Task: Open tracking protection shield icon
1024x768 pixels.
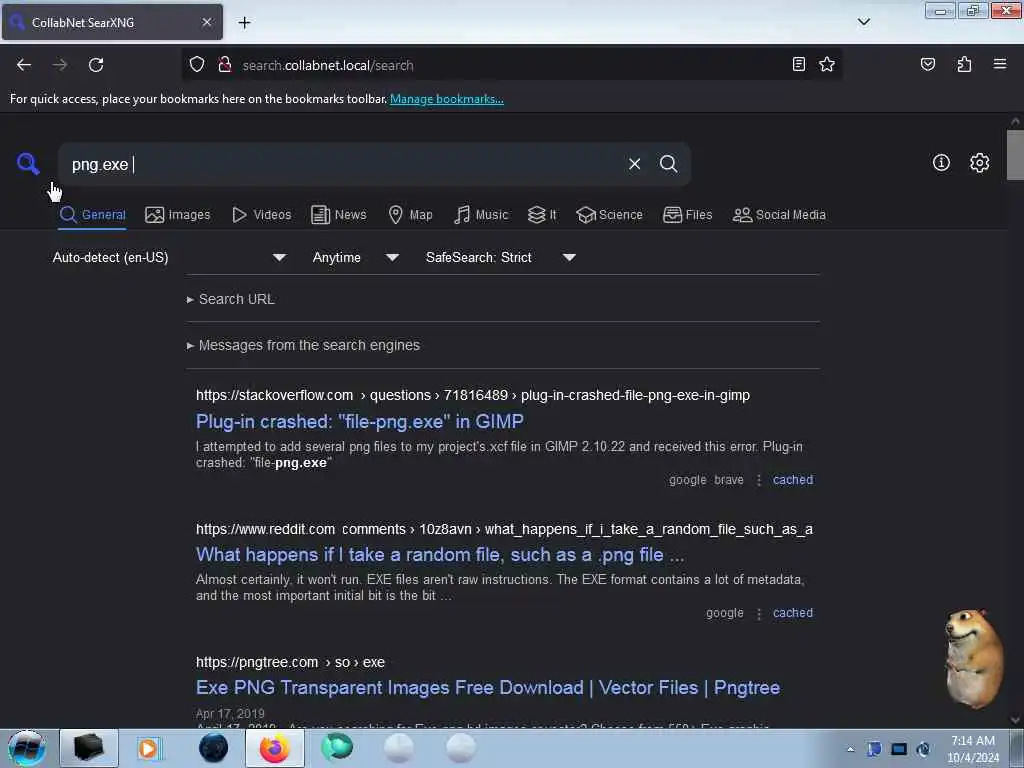Action: [x=197, y=65]
